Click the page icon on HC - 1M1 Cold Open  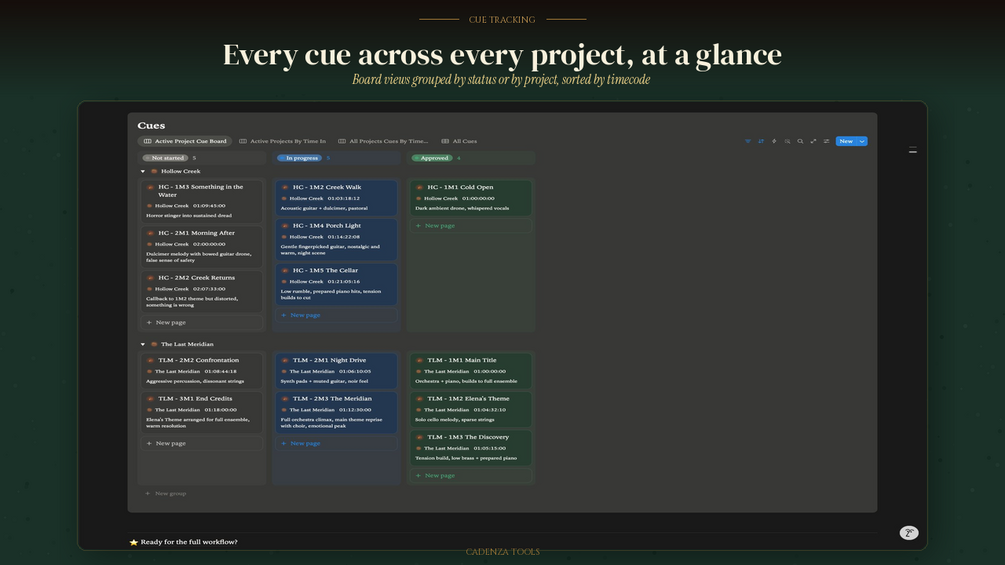tap(420, 187)
